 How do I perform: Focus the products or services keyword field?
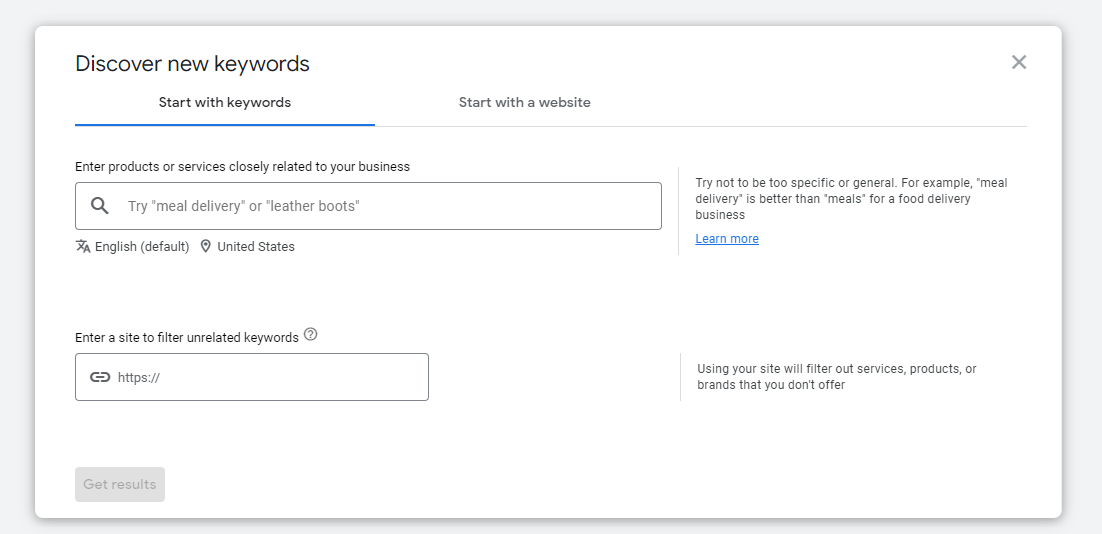tap(390, 206)
